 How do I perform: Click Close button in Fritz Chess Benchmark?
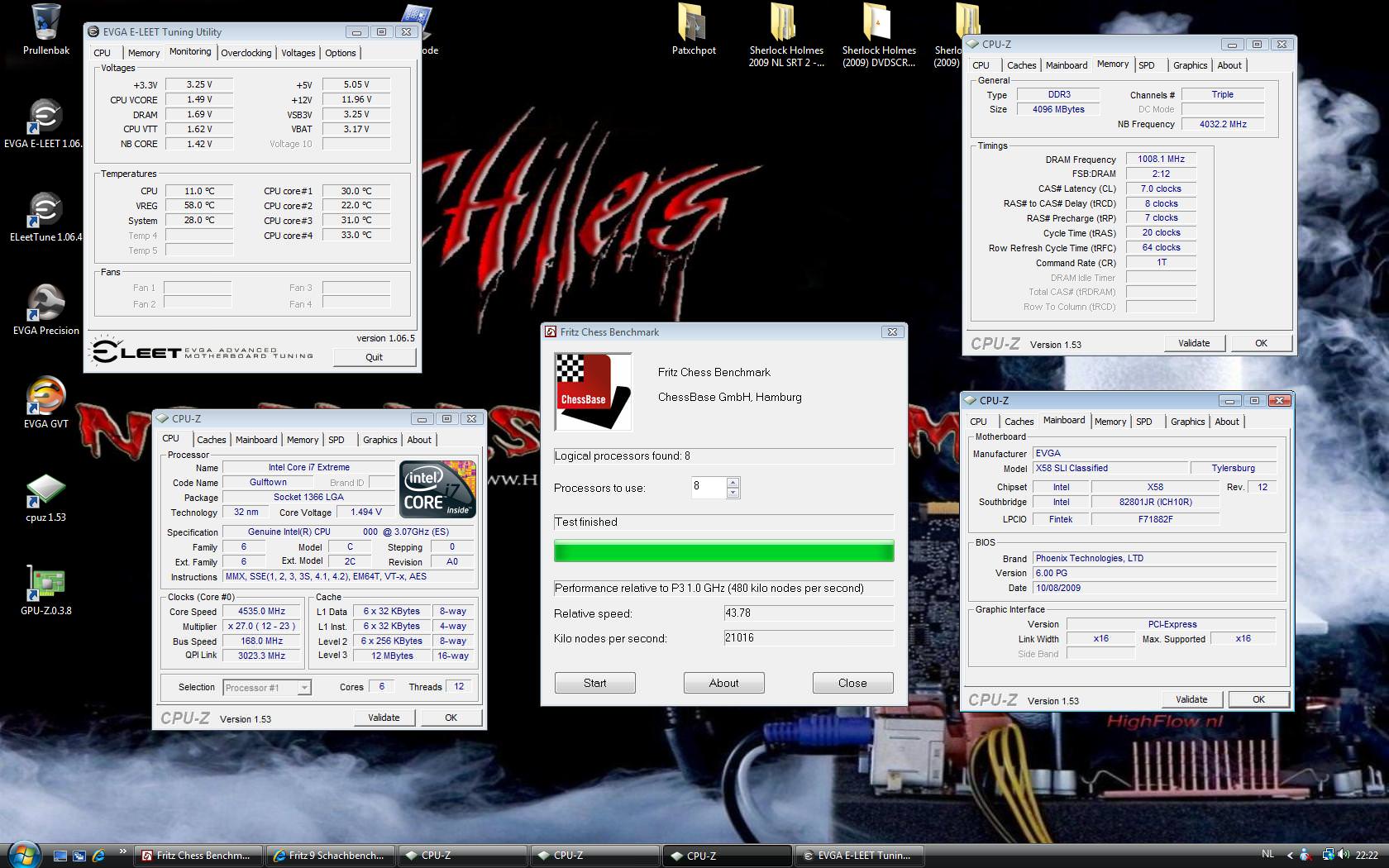[853, 683]
